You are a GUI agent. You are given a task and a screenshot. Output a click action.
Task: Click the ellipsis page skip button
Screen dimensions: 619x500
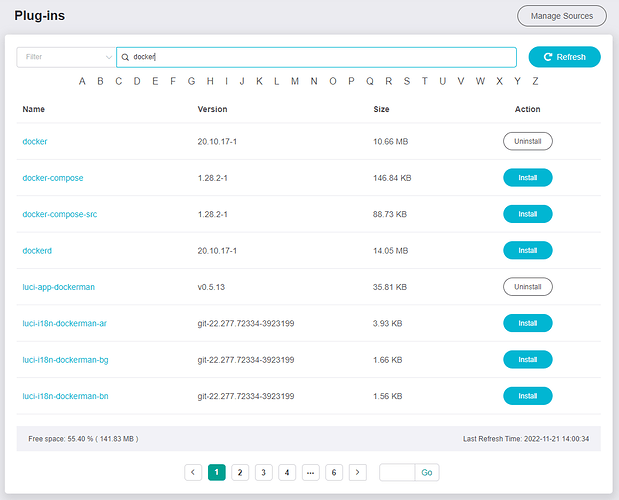tap(310, 472)
